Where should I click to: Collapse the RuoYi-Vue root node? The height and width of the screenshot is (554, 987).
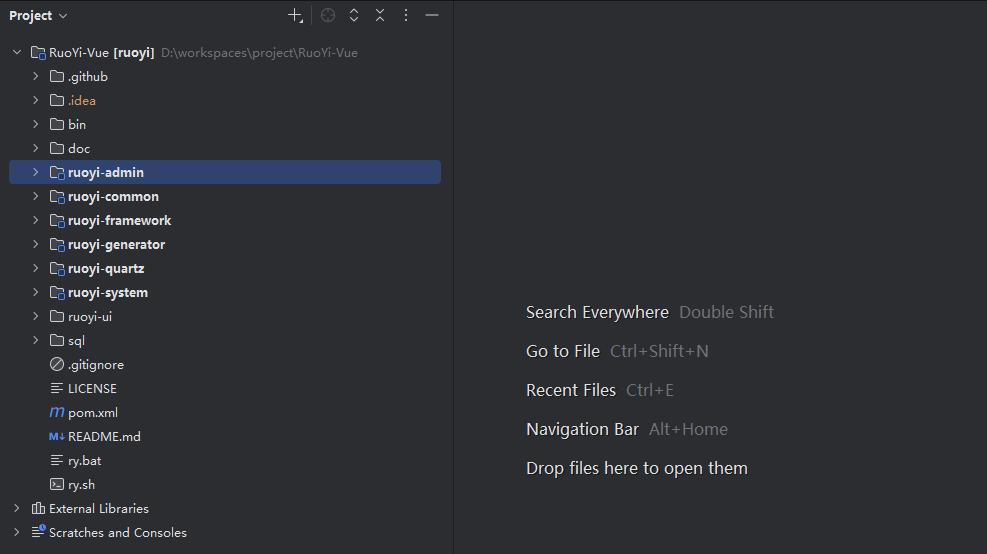tap(16, 52)
